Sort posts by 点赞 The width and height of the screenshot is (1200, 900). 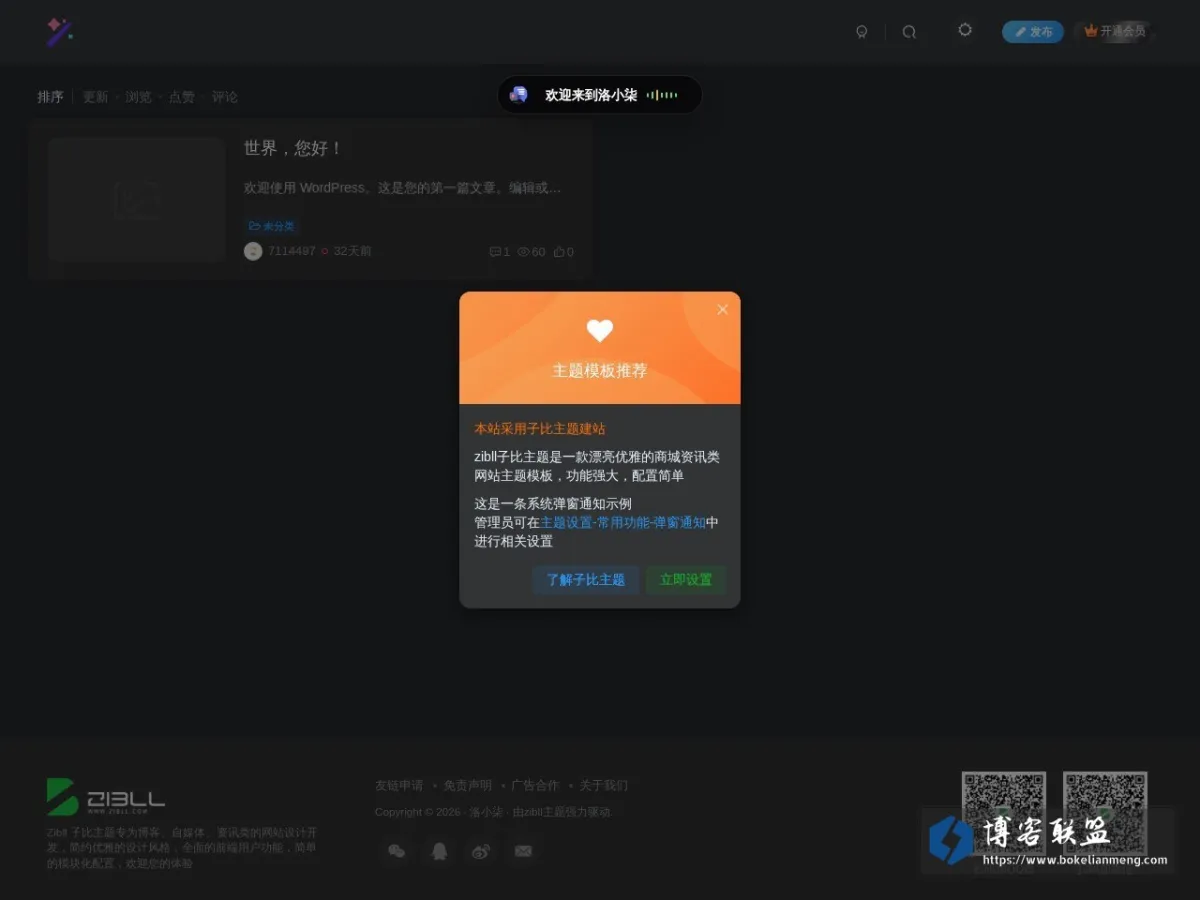click(181, 97)
